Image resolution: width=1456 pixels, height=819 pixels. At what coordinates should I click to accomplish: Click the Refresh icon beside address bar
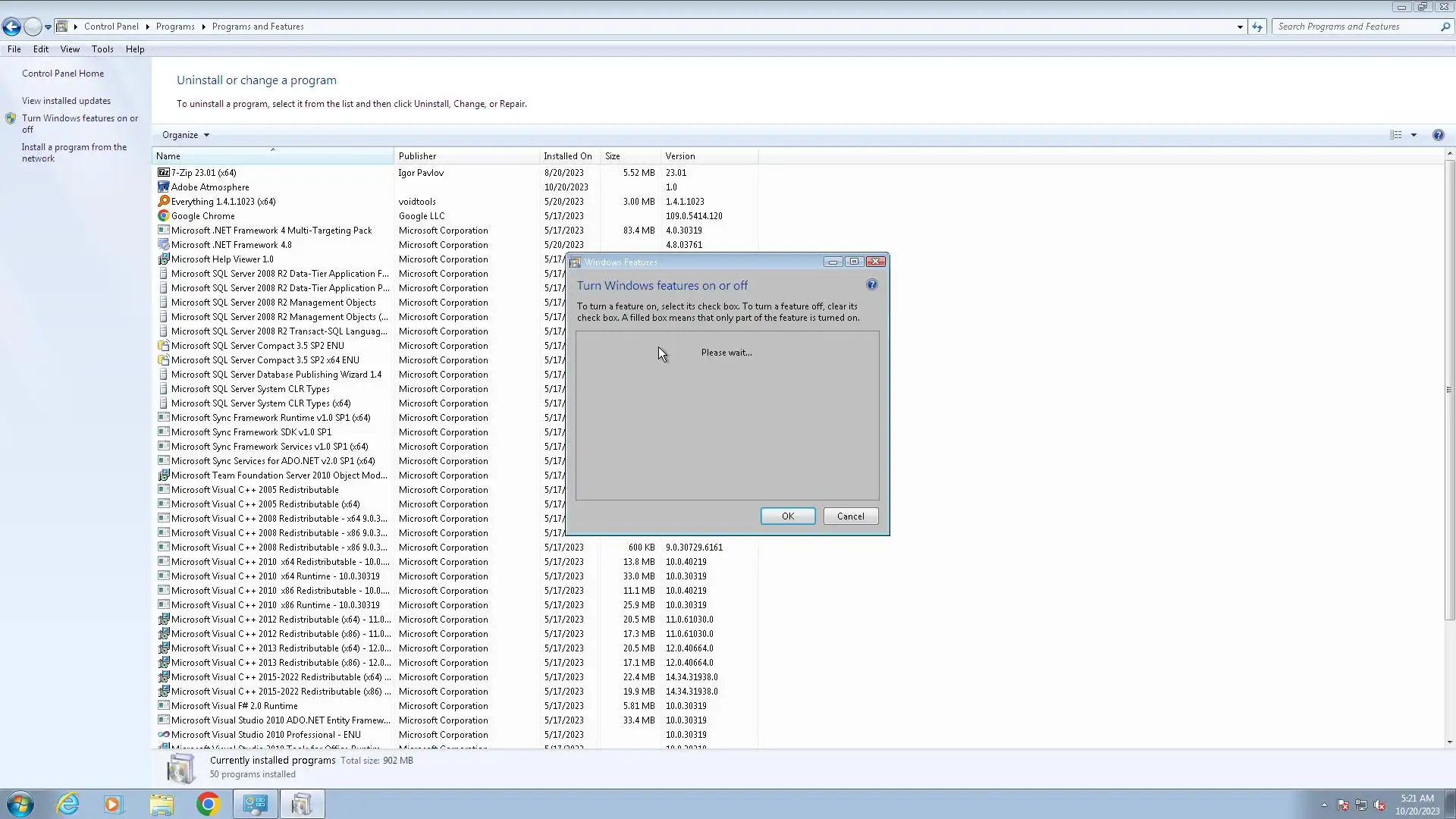coord(1257,27)
